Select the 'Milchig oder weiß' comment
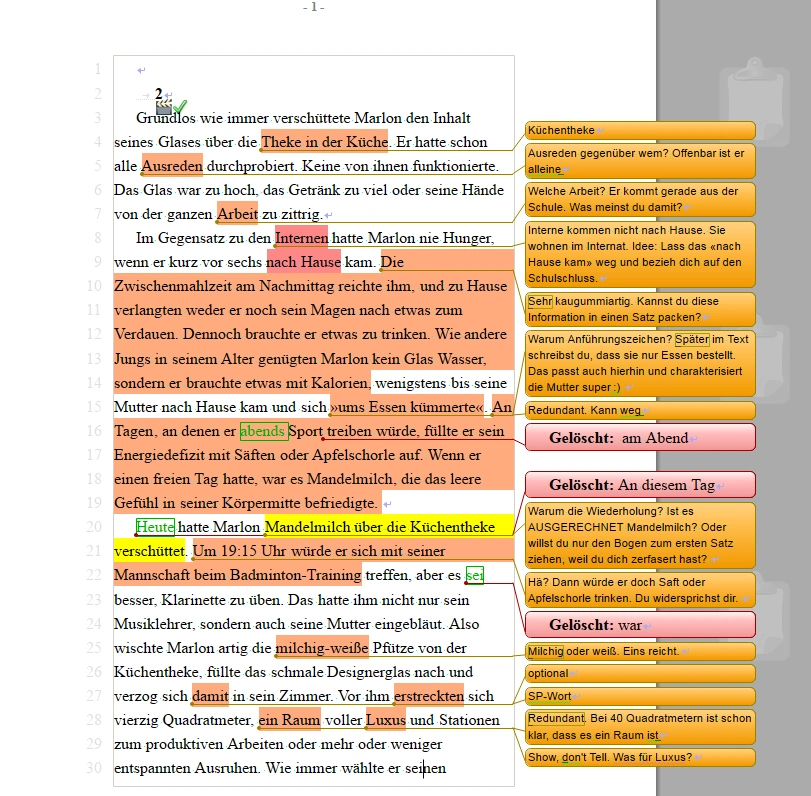The width and height of the screenshot is (811, 796). tap(640, 652)
